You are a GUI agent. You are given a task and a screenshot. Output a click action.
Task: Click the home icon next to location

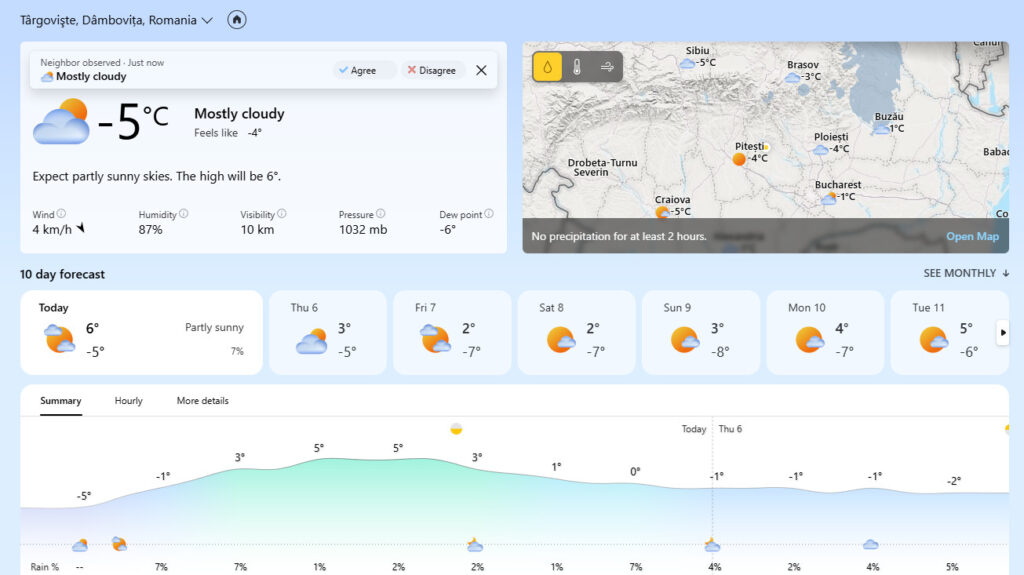[237, 20]
